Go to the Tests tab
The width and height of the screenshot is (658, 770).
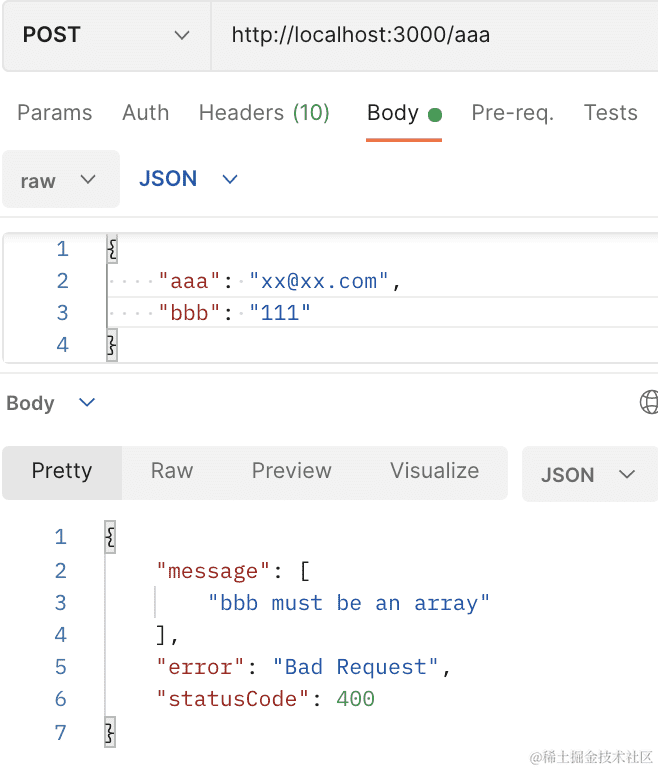coord(610,113)
